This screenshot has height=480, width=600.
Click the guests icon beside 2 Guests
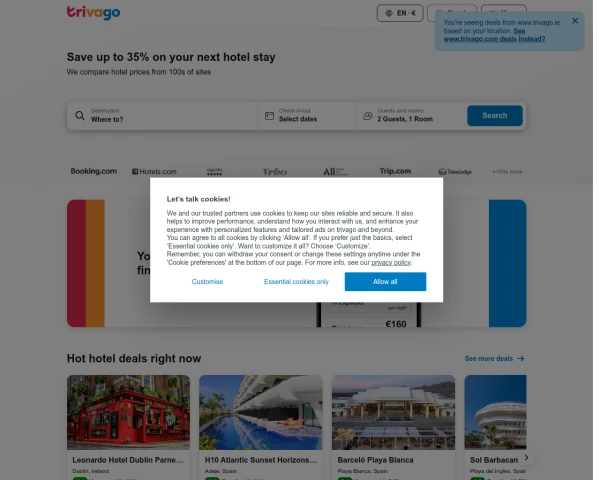point(368,116)
